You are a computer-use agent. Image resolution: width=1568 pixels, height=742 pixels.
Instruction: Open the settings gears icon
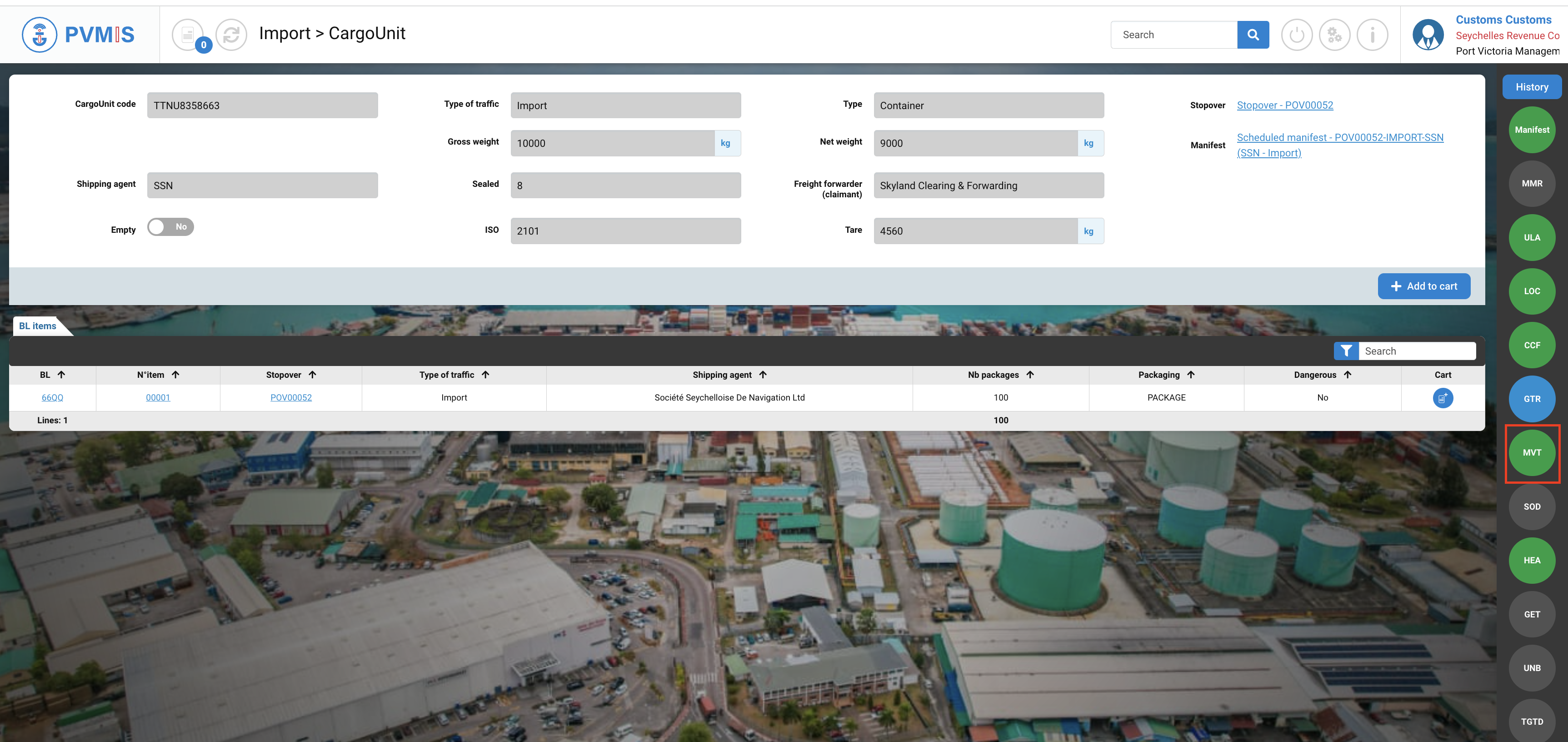tap(1334, 35)
